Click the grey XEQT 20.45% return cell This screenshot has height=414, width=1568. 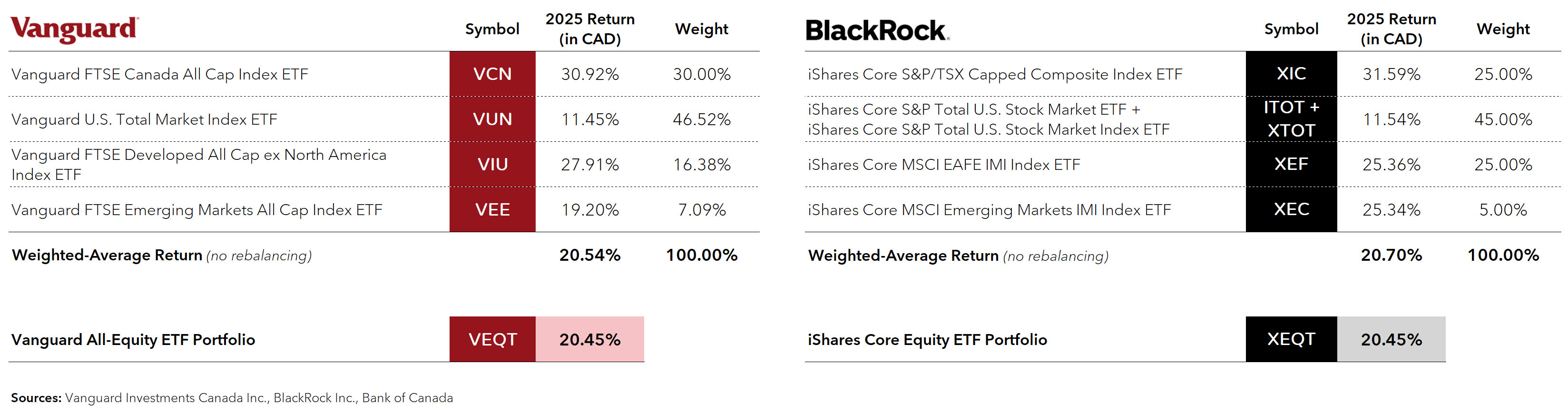tap(1391, 339)
